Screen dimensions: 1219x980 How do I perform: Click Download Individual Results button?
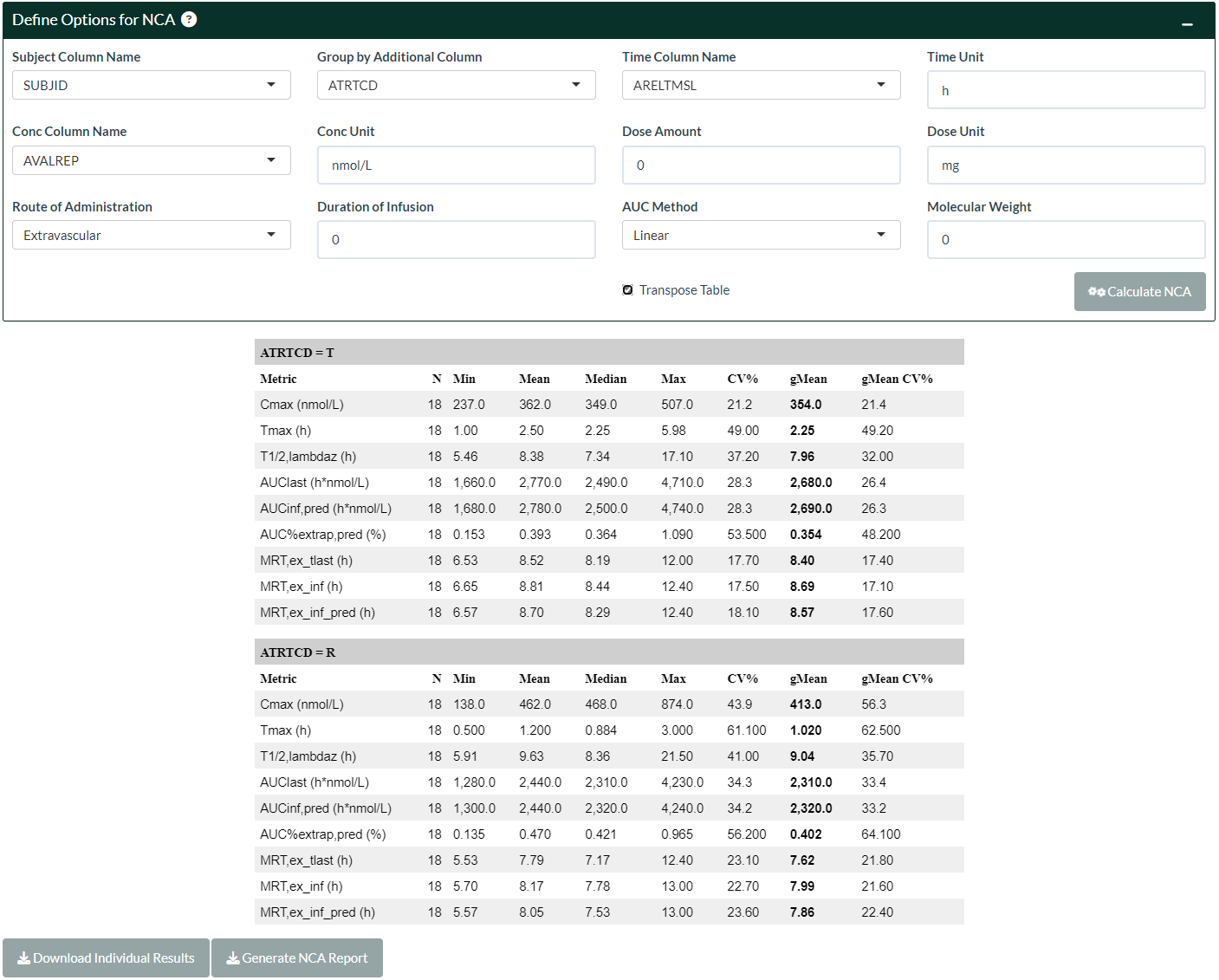point(106,957)
